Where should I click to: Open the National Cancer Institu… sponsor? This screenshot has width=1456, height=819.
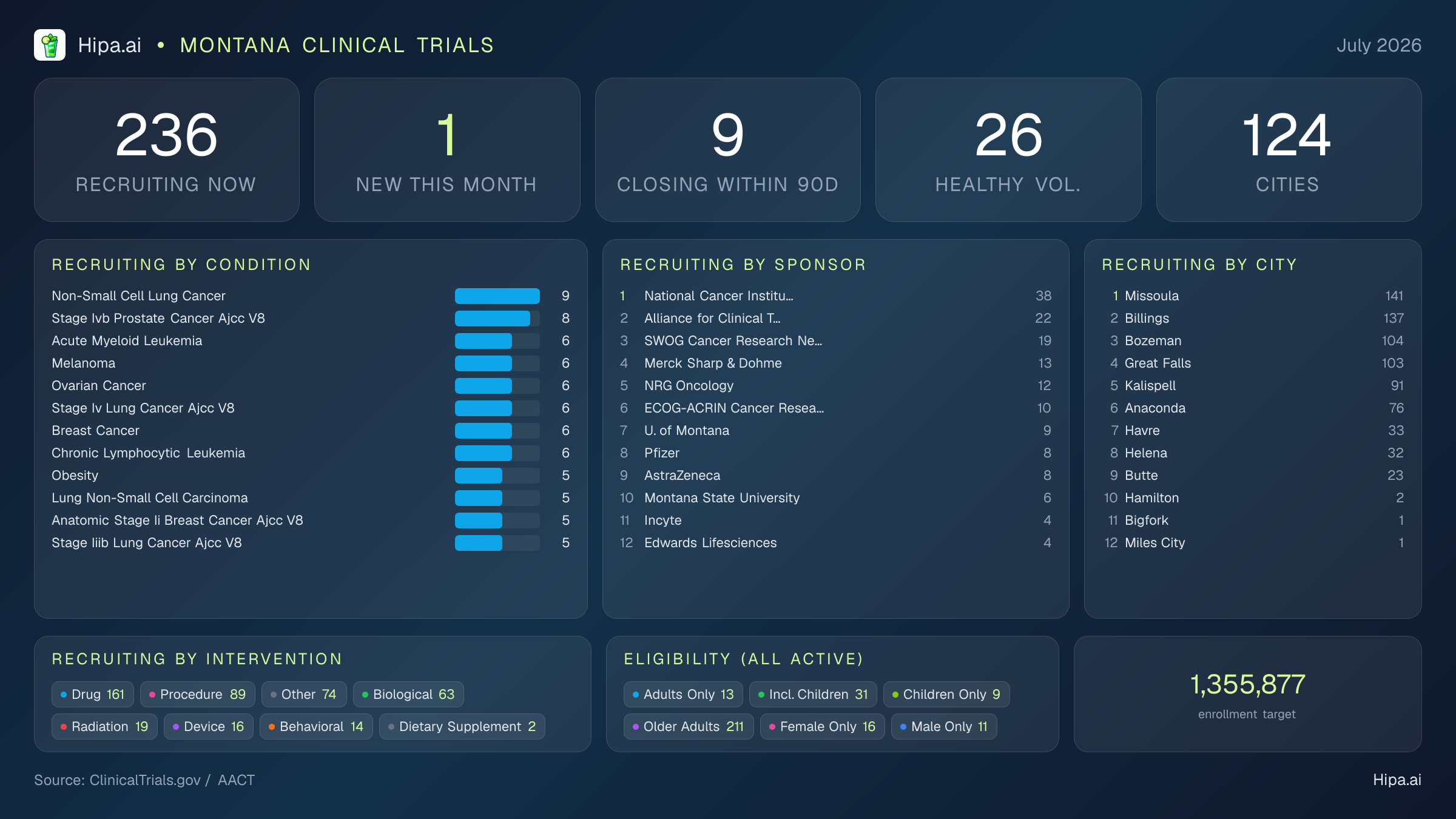pyautogui.click(x=835, y=296)
